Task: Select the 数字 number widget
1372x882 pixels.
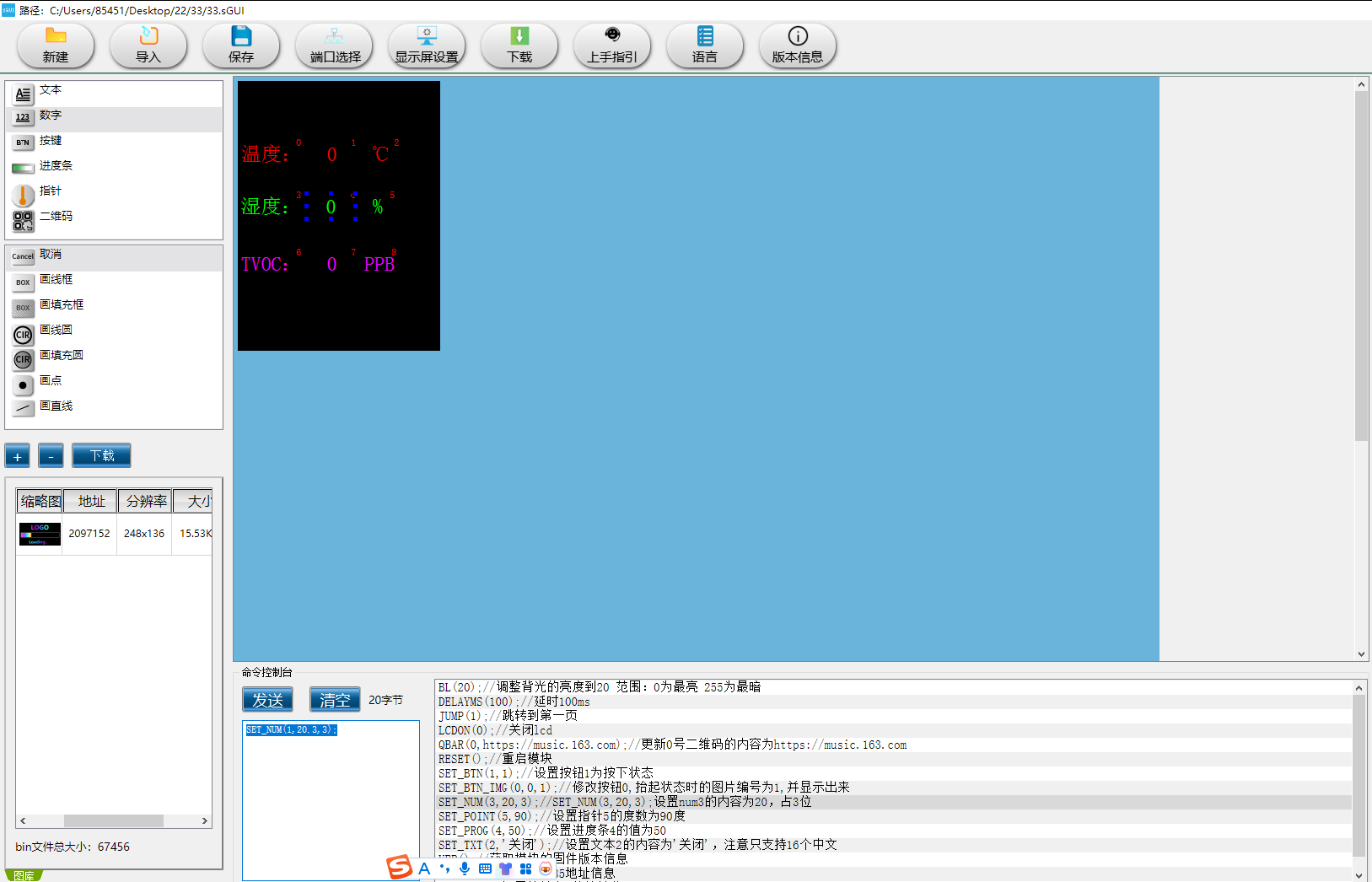Action: [x=115, y=119]
